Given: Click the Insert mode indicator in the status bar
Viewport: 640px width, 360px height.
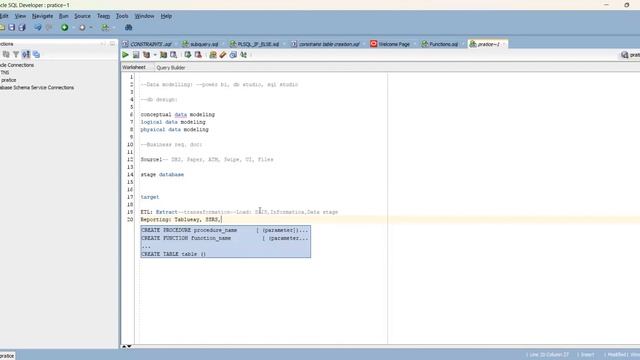Looking at the screenshot, I should click(x=587, y=355).
